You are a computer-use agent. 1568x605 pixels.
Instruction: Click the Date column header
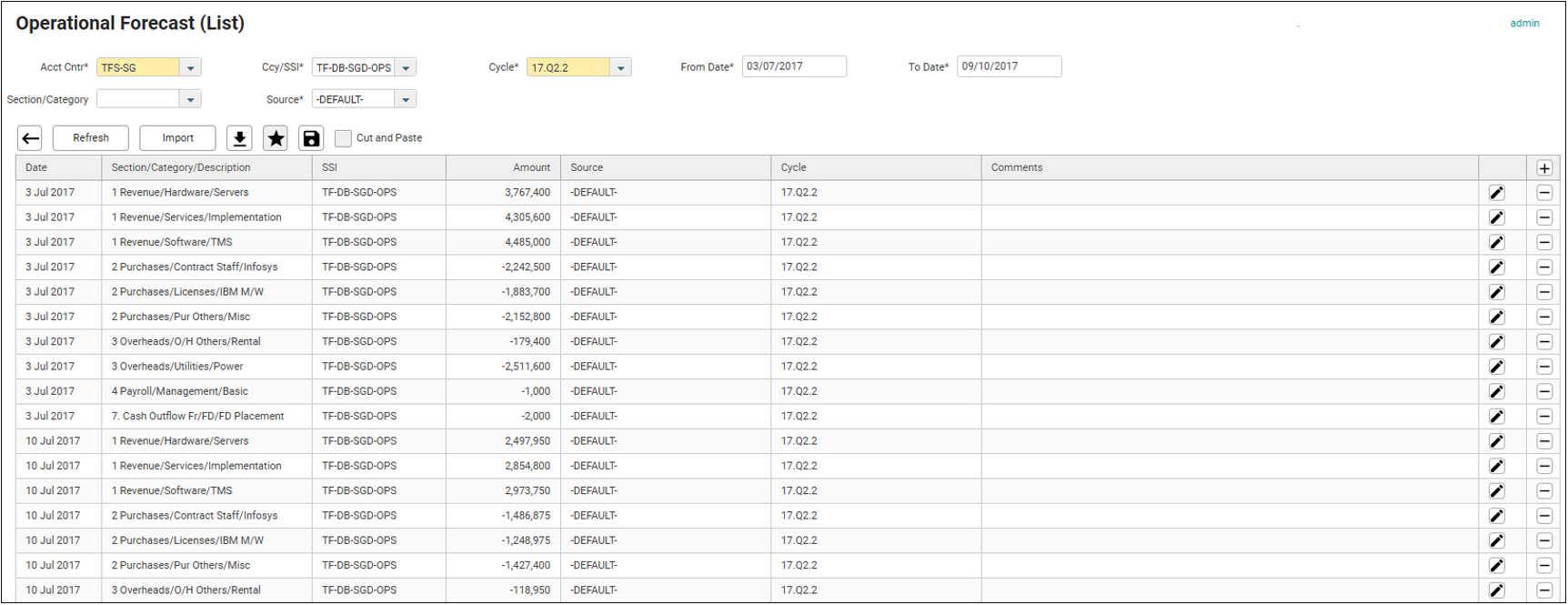36,168
